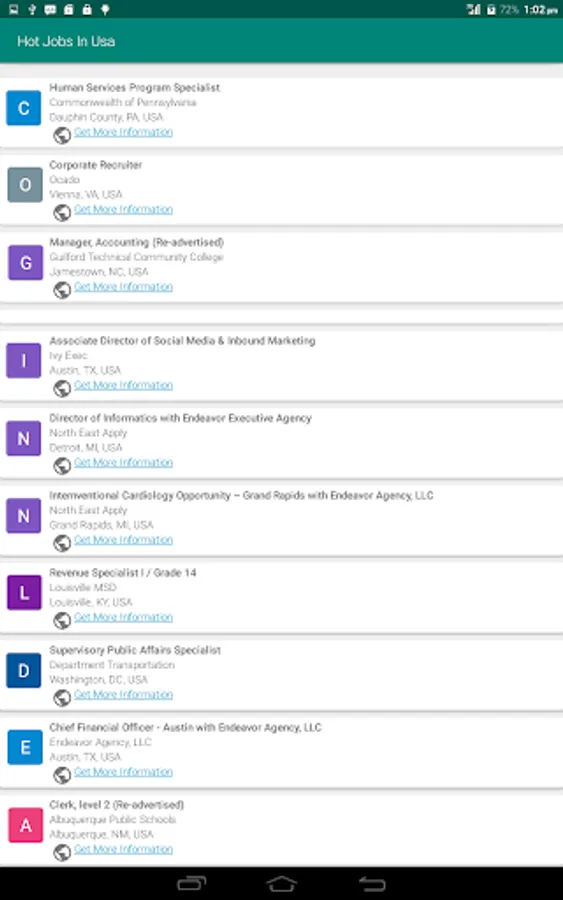Click globe icon under Associate Director of Social Media

62,389
